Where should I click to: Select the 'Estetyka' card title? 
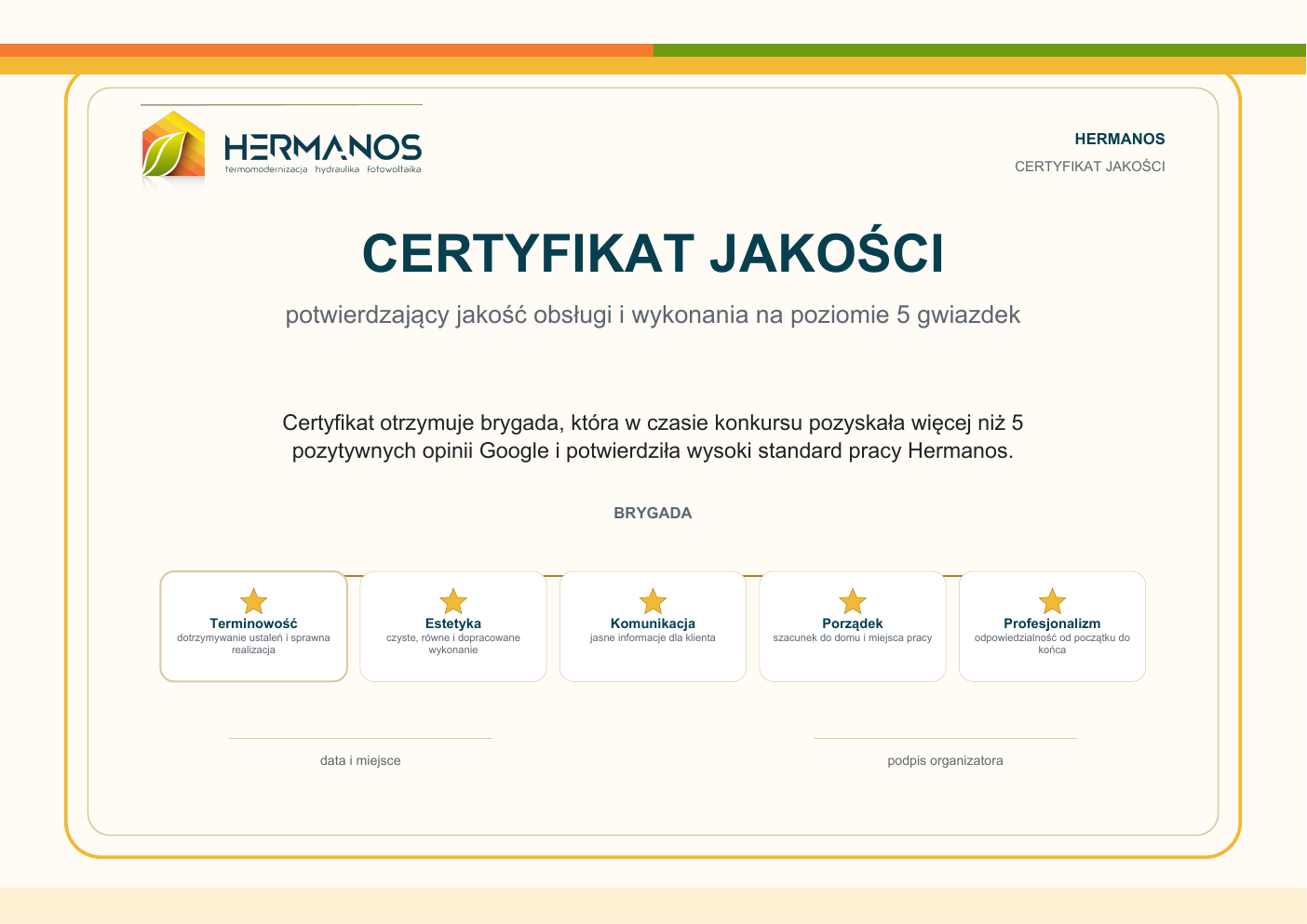453,623
